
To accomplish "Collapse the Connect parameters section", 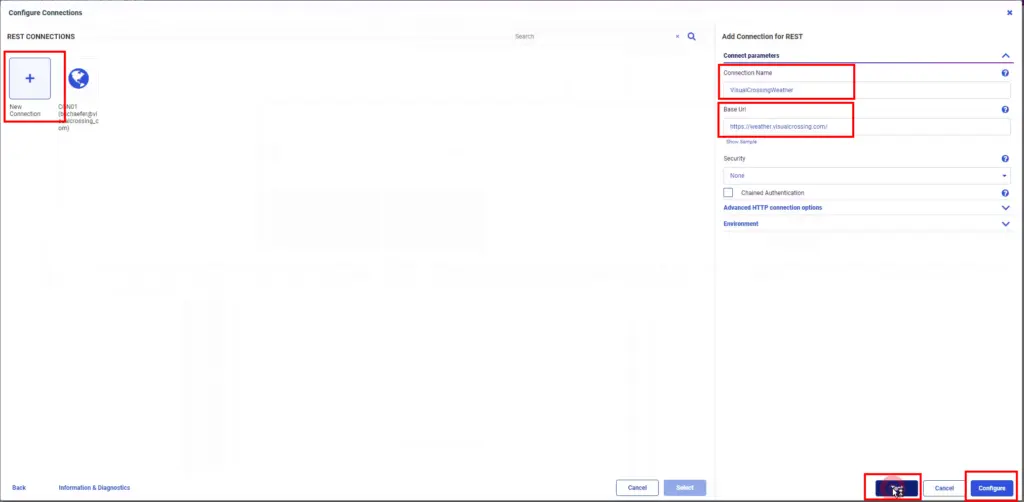I will point(1005,56).
